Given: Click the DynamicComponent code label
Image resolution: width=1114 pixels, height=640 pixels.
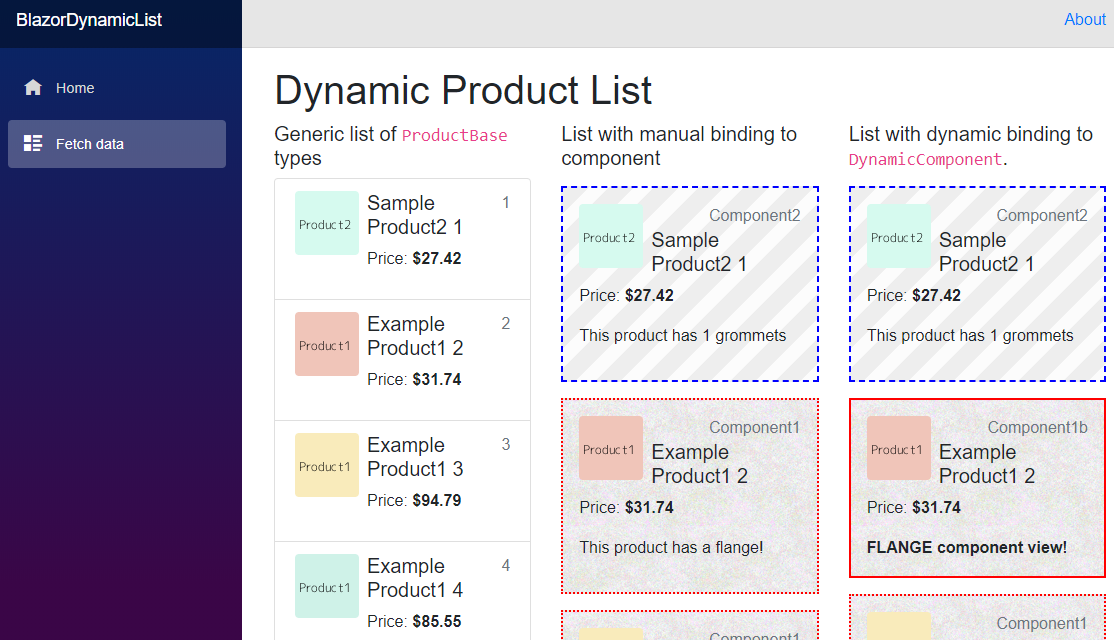Looking at the screenshot, I should (x=925, y=160).
